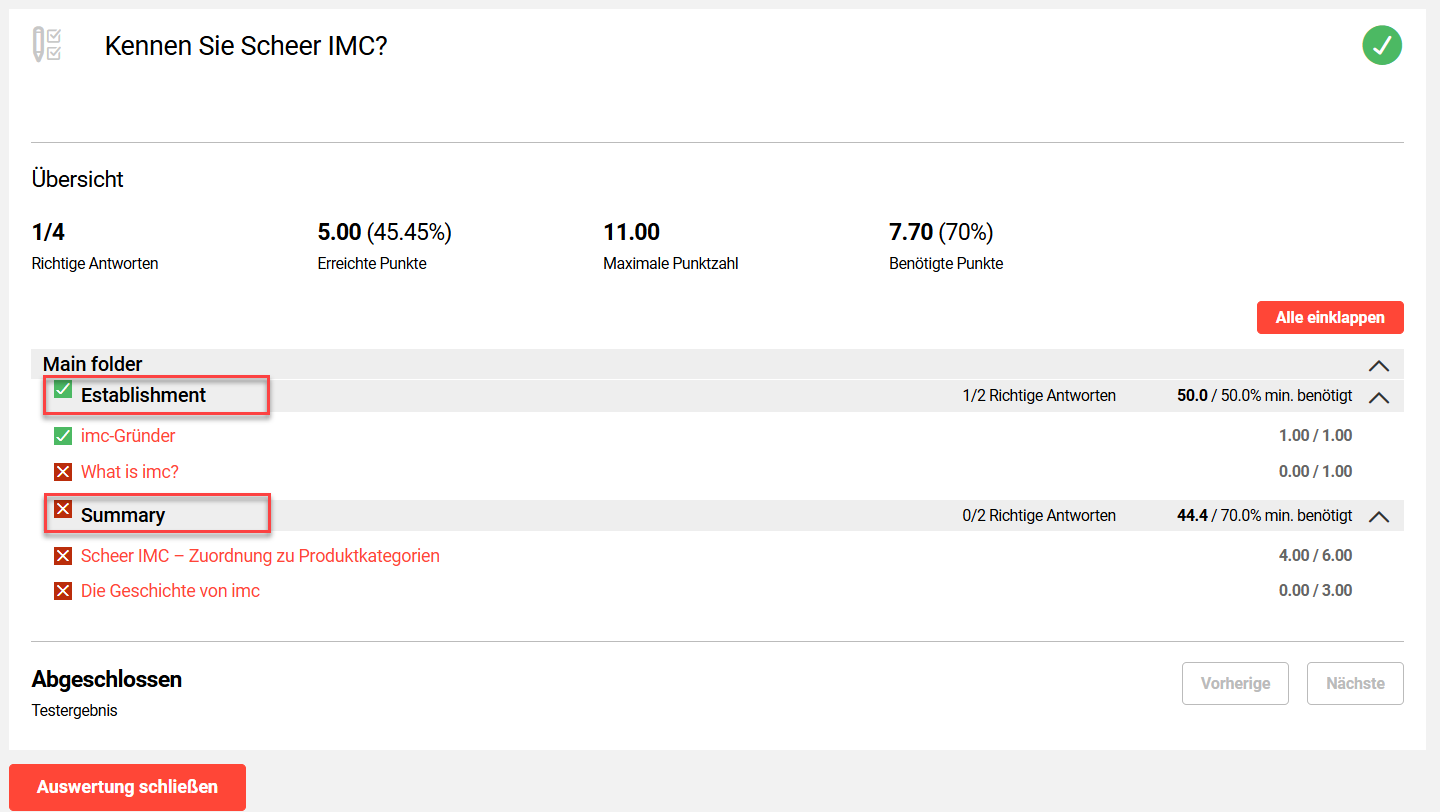Go to the Nächste page
The image size is (1440, 812).
[1355, 684]
